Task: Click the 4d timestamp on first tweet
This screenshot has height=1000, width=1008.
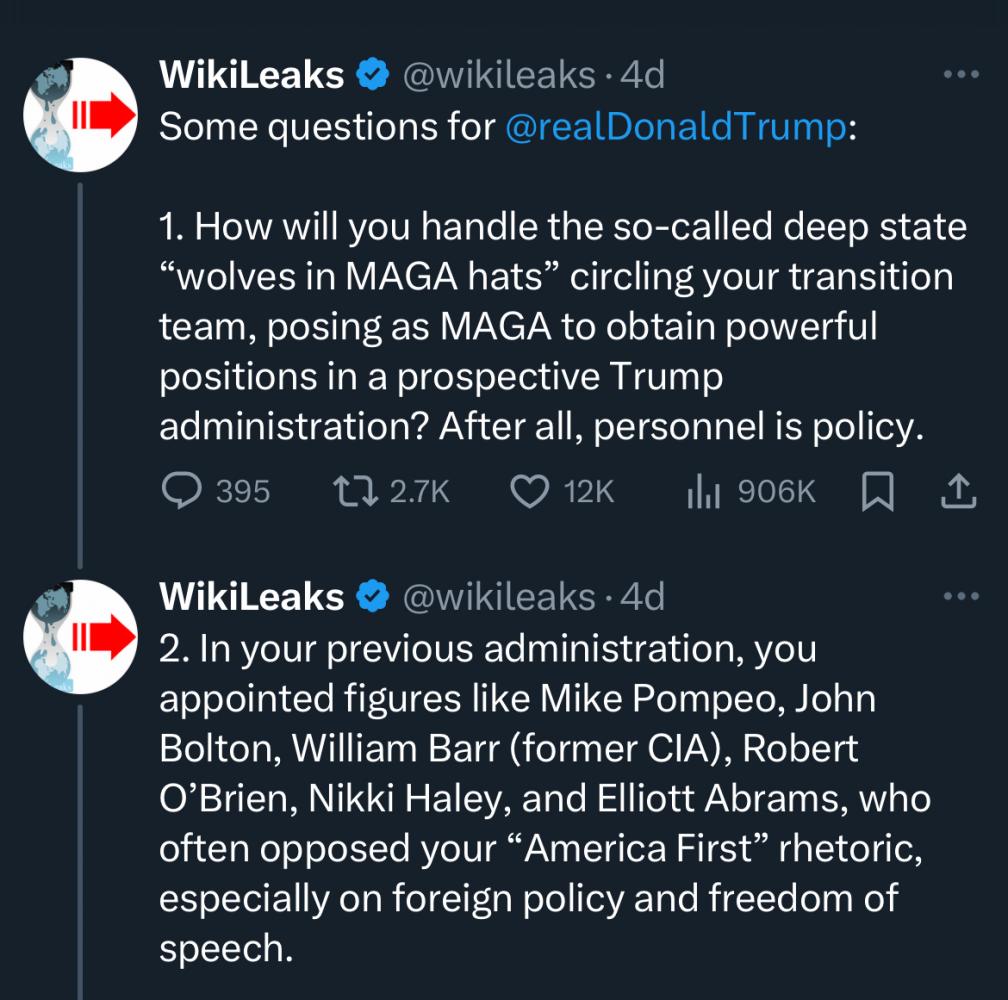Action: (x=642, y=75)
